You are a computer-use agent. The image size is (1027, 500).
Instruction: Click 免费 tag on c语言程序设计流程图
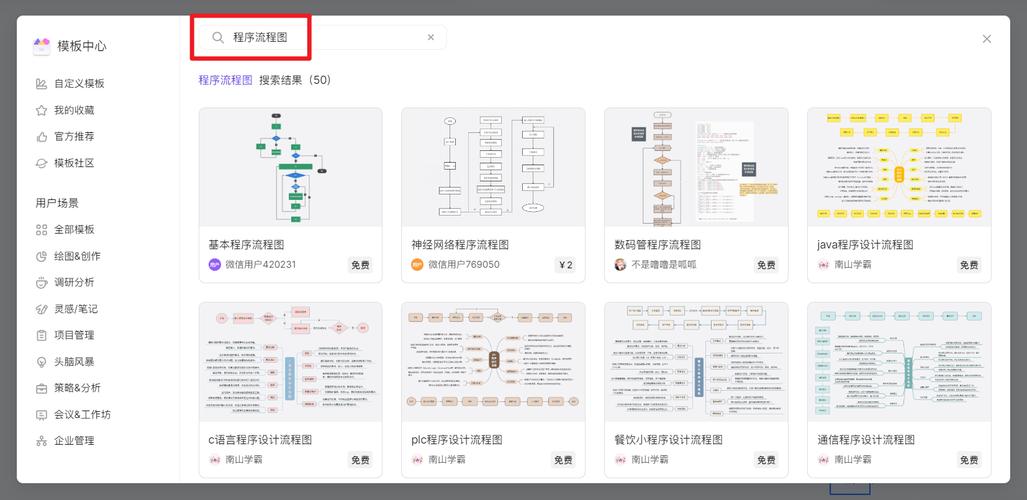(x=360, y=459)
